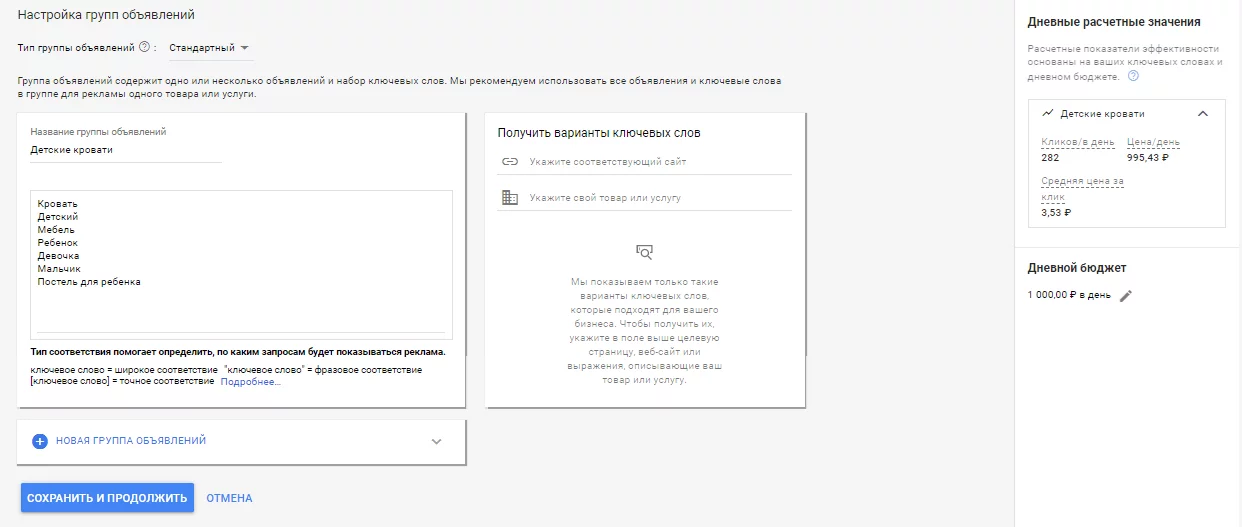Click the 995,43 ₽ price value
This screenshot has height=527, width=1242.
click(1148, 158)
